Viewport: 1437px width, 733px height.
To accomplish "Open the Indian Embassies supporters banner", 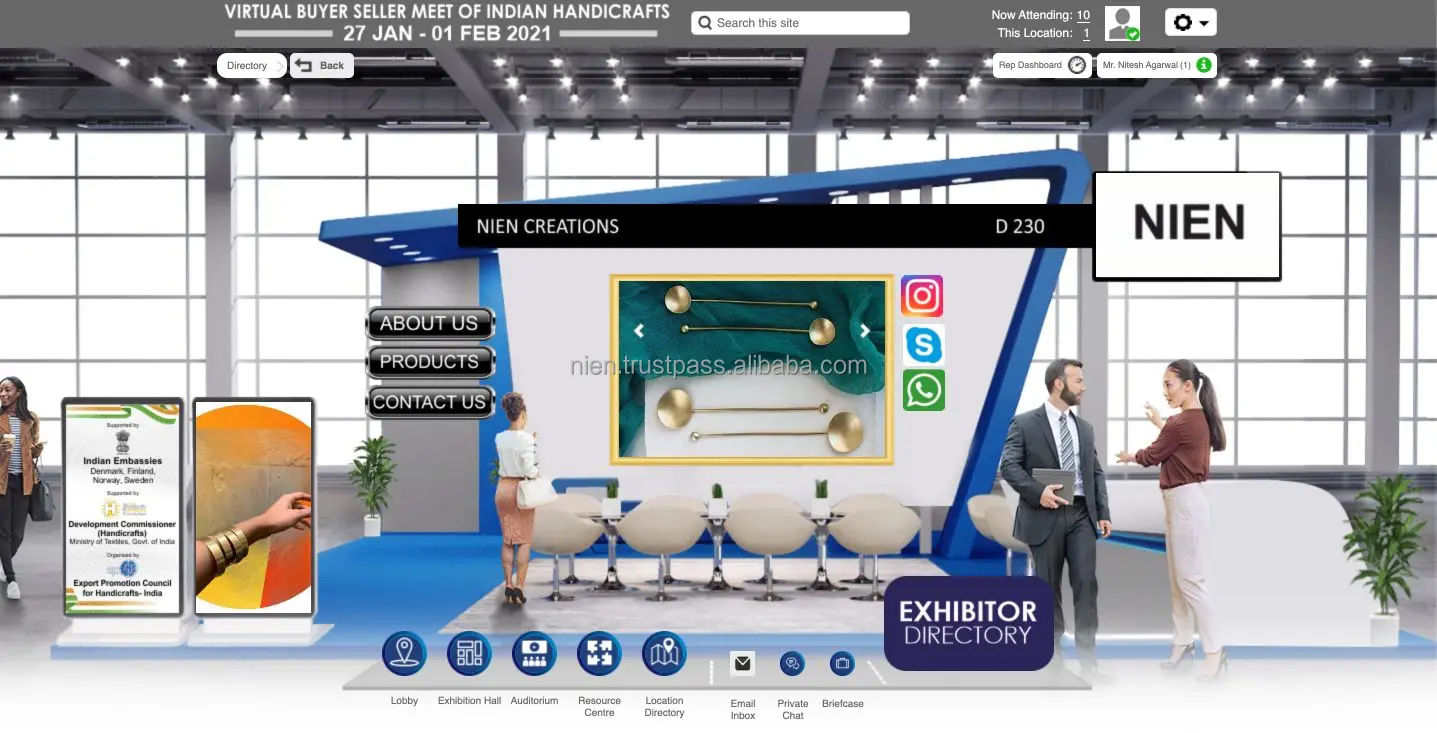I will pos(123,507).
